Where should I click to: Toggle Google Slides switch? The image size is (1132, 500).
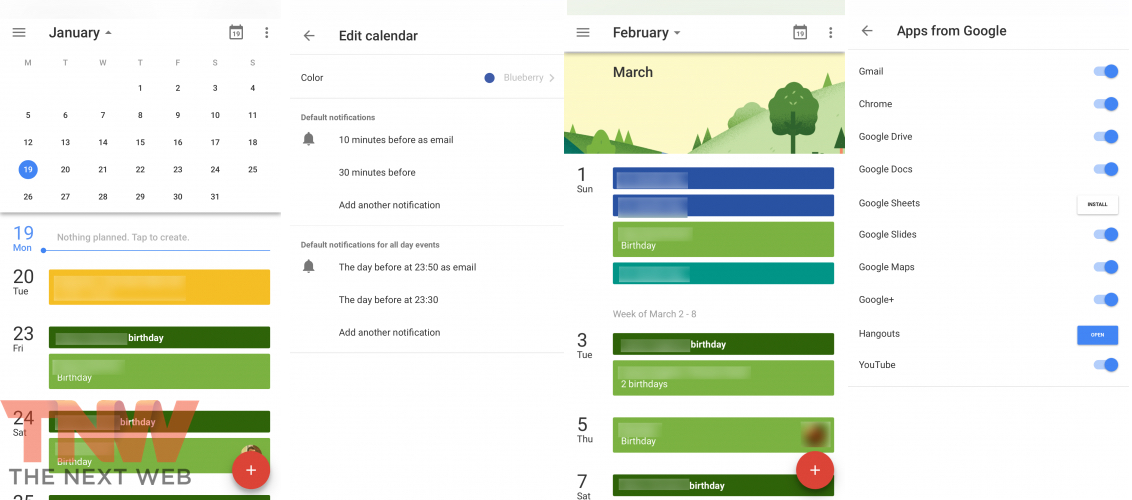(1106, 234)
